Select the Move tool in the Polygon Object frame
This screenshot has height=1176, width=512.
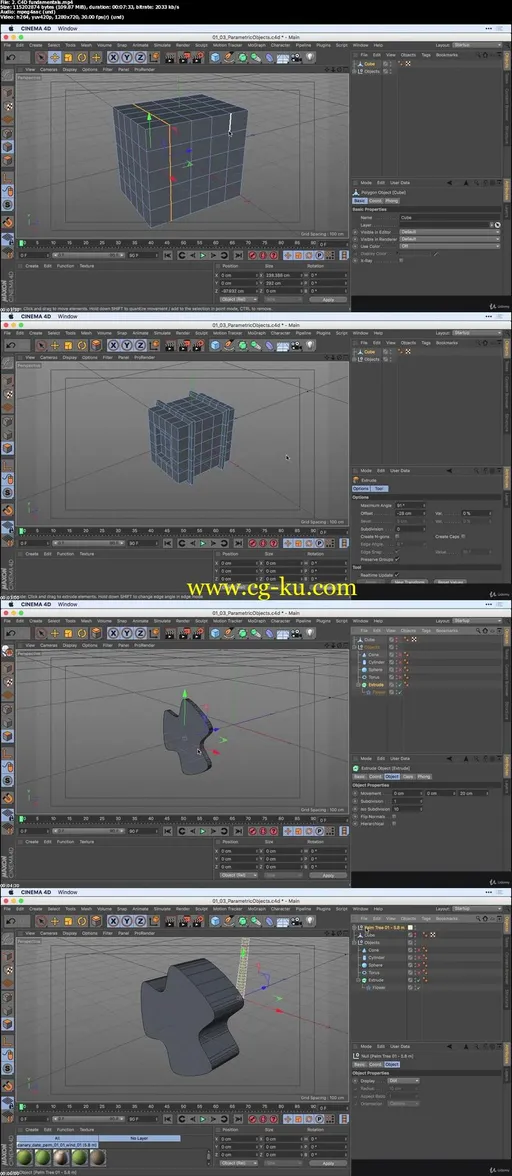click(x=55, y=57)
